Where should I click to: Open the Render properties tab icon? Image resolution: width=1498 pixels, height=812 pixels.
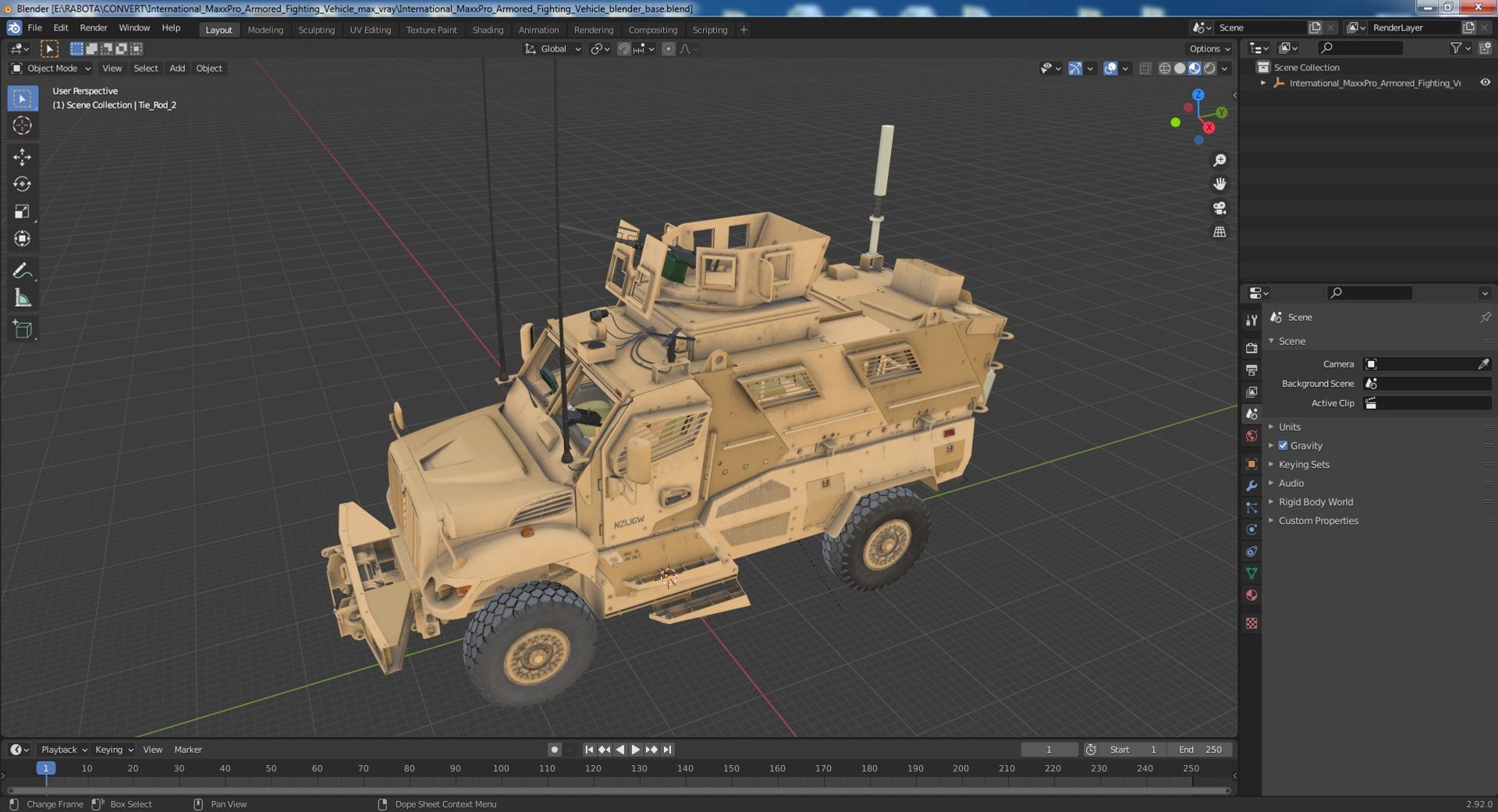pos(1251,348)
